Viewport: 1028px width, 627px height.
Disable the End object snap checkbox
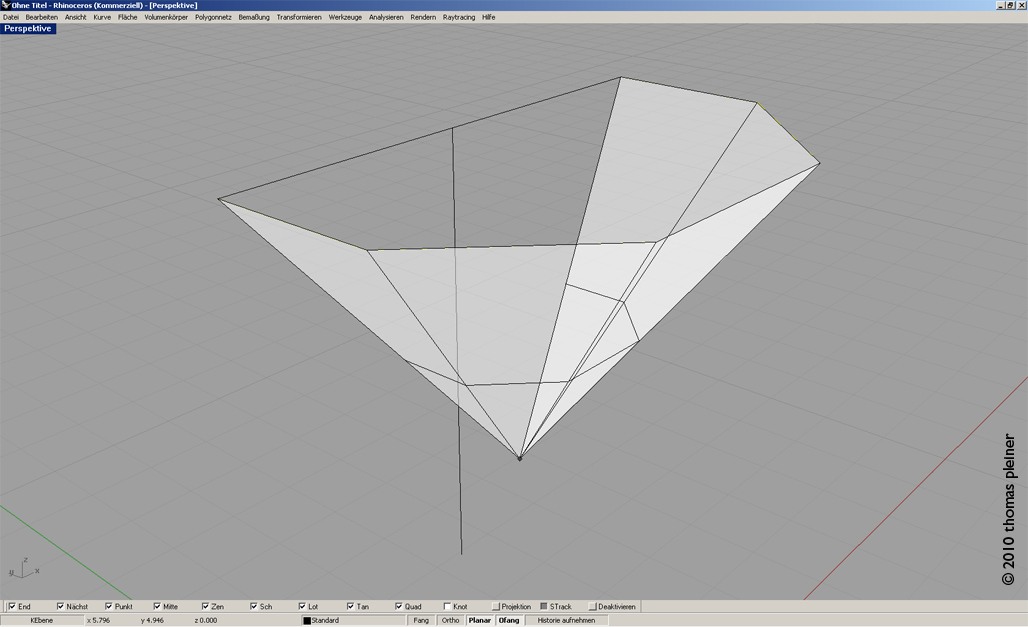click(x=12, y=606)
